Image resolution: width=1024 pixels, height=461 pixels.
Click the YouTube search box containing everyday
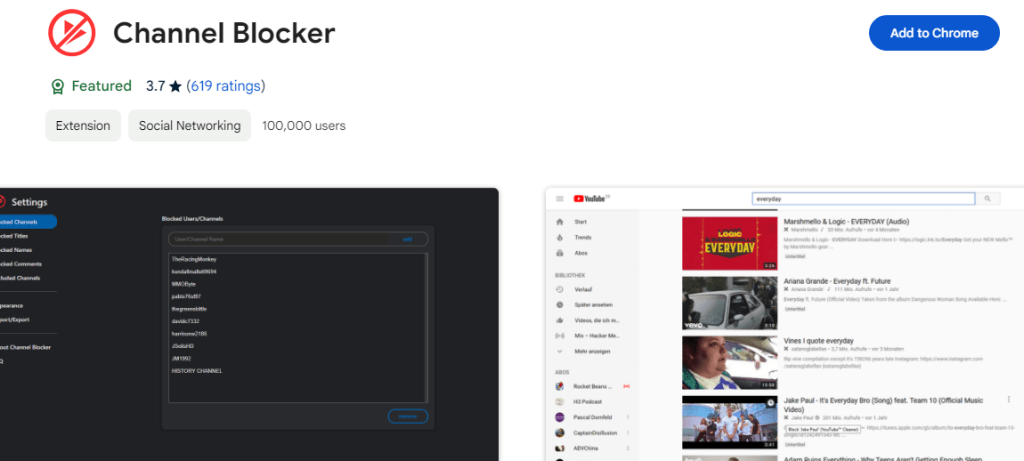click(x=863, y=199)
